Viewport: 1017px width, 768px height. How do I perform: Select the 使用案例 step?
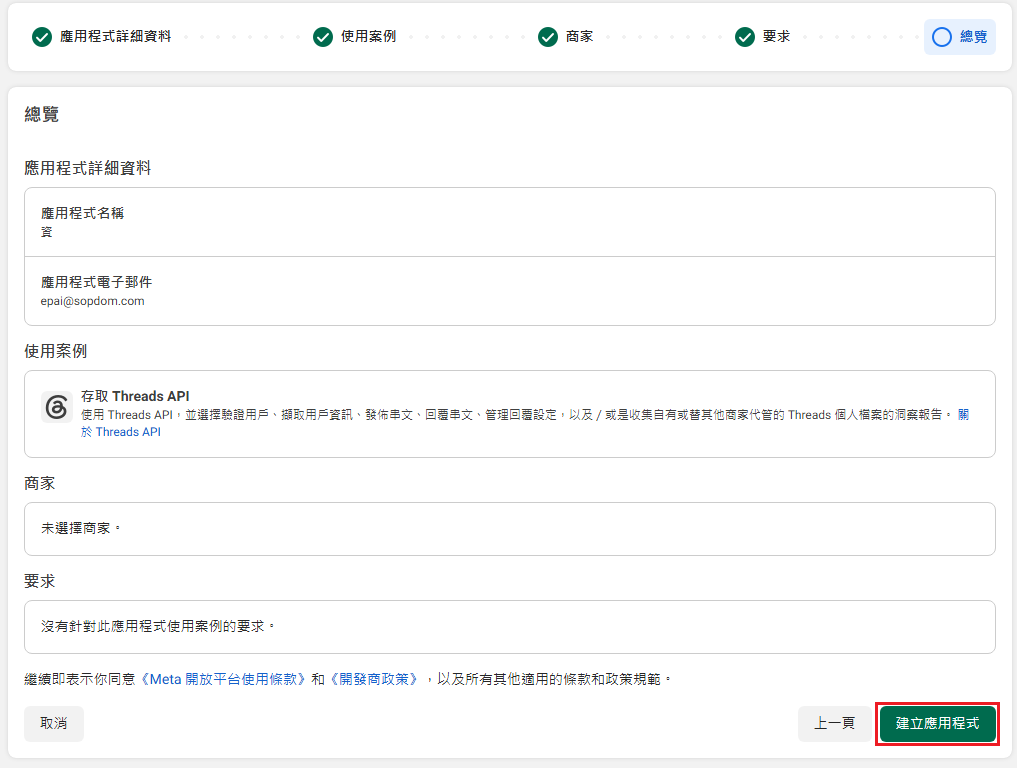(354, 37)
